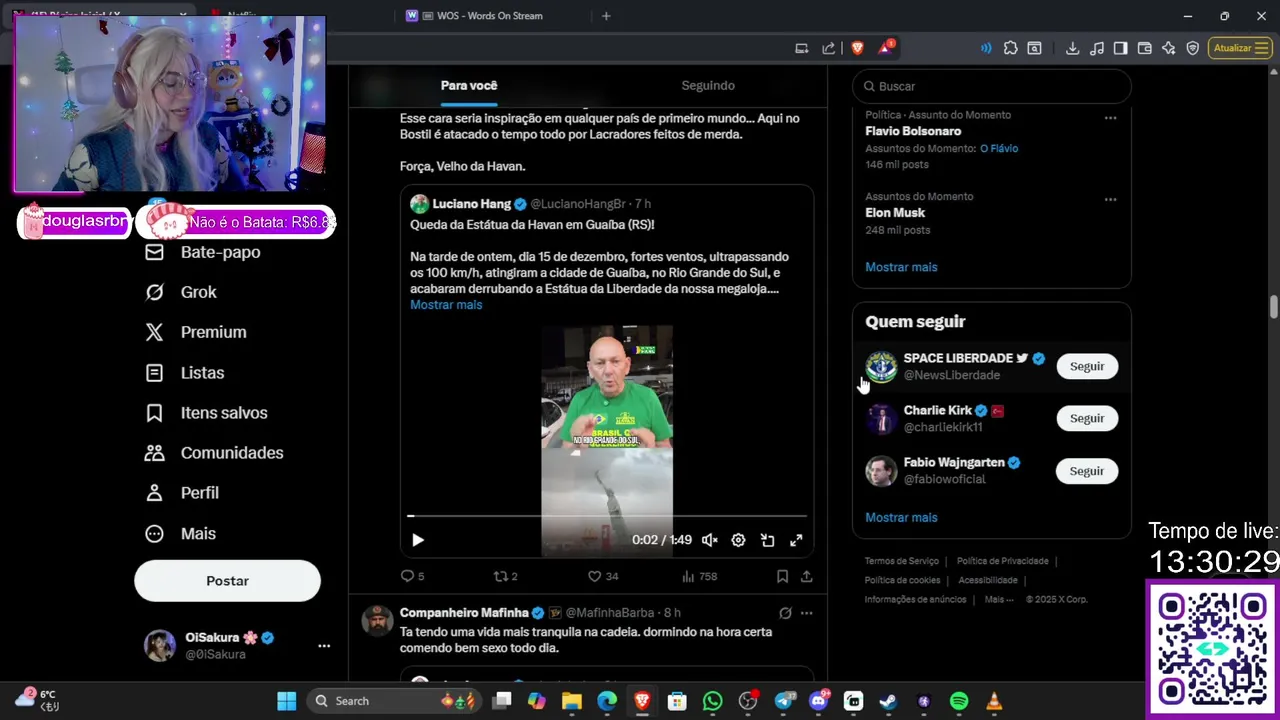The width and height of the screenshot is (1280, 720).
Task: Reply to the Havan post
Action: (412, 576)
